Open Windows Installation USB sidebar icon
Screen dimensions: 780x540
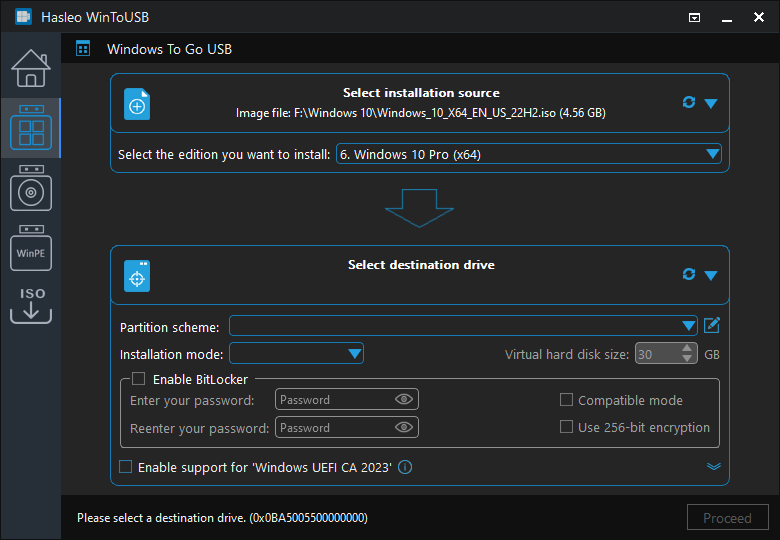31,188
